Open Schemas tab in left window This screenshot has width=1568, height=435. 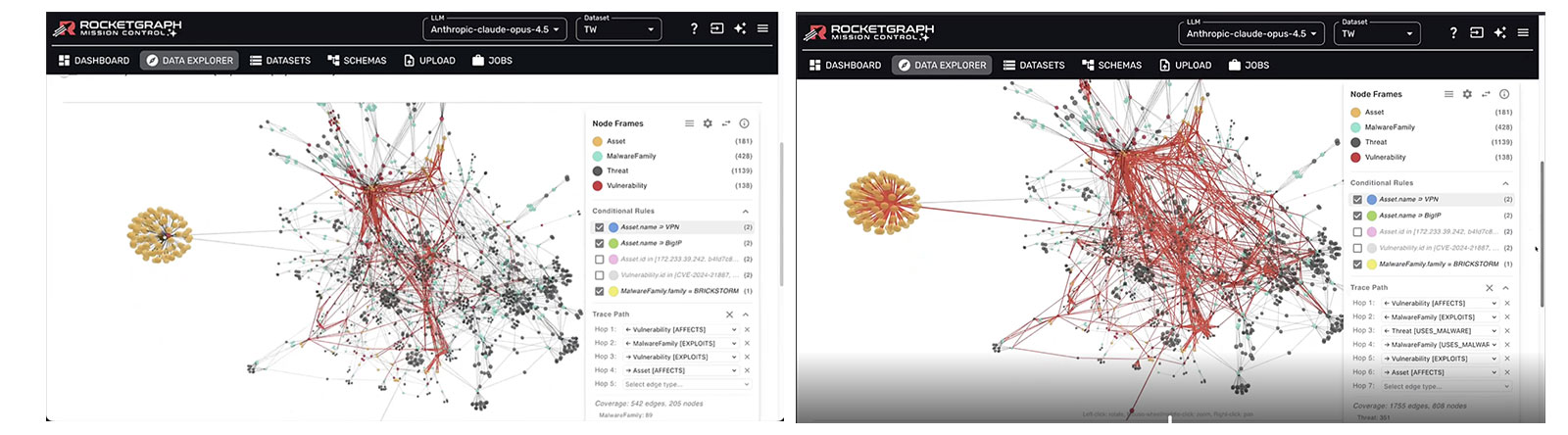357,61
